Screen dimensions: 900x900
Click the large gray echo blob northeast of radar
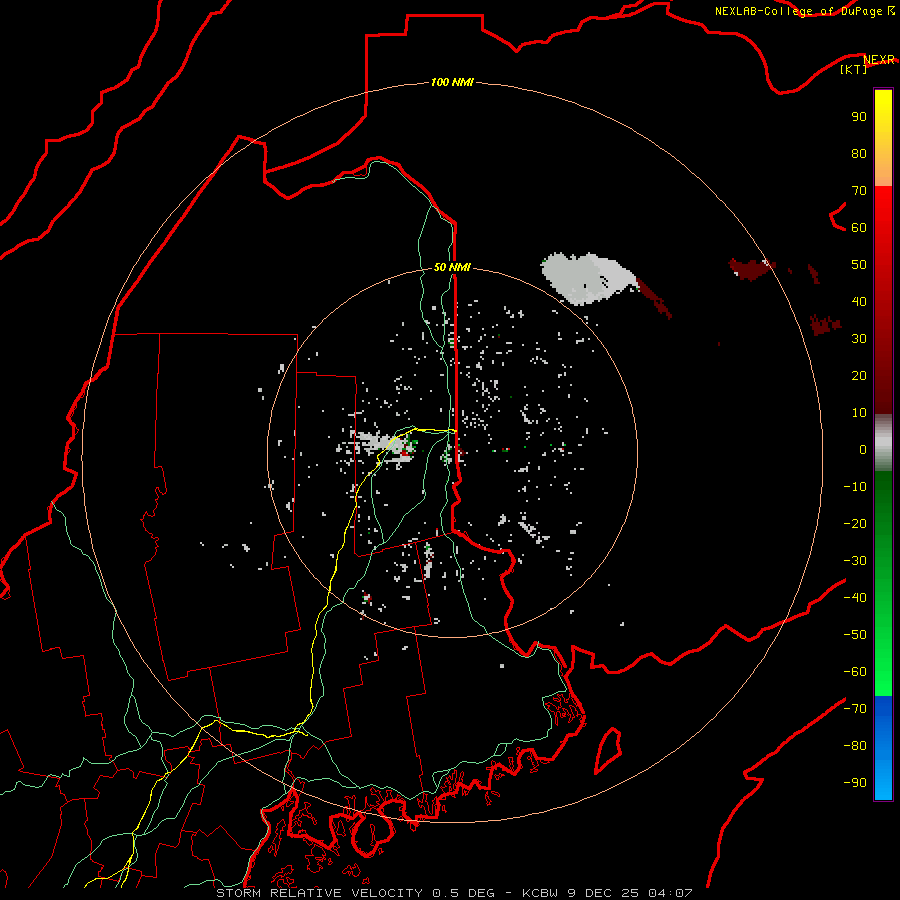click(x=587, y=278)
